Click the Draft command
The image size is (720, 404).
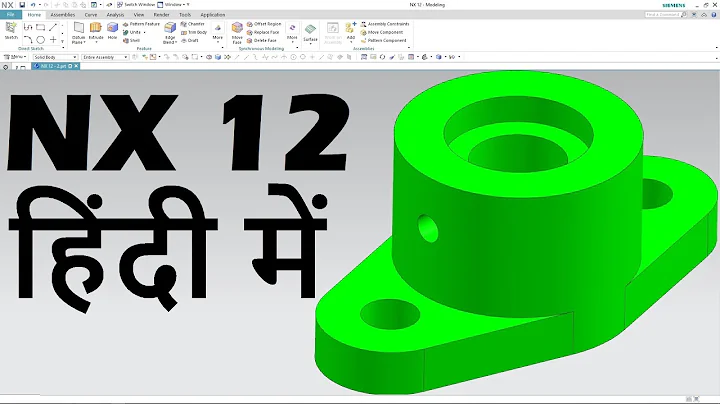[190, 40]
